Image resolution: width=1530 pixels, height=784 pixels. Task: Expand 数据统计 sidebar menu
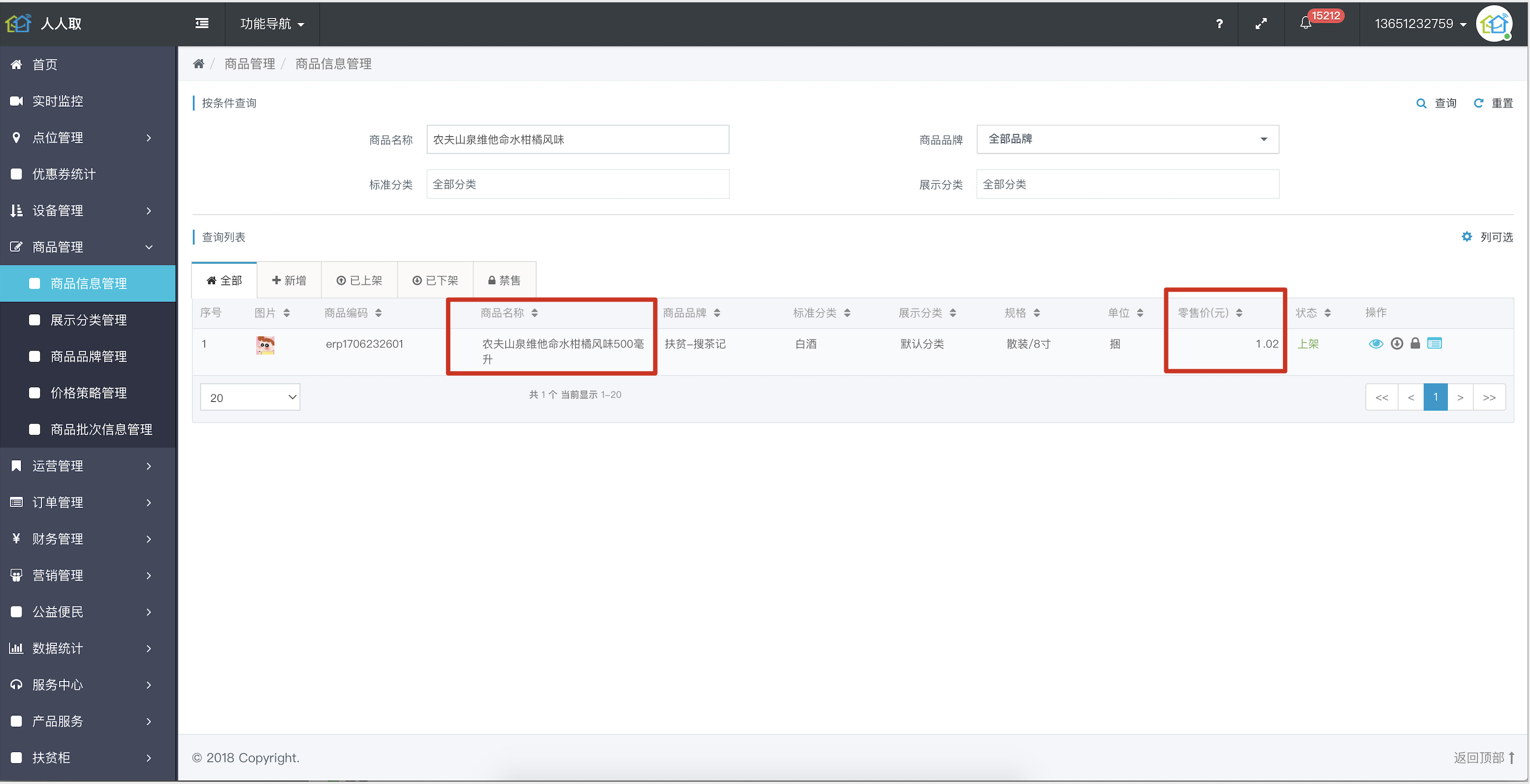(88, 648)
